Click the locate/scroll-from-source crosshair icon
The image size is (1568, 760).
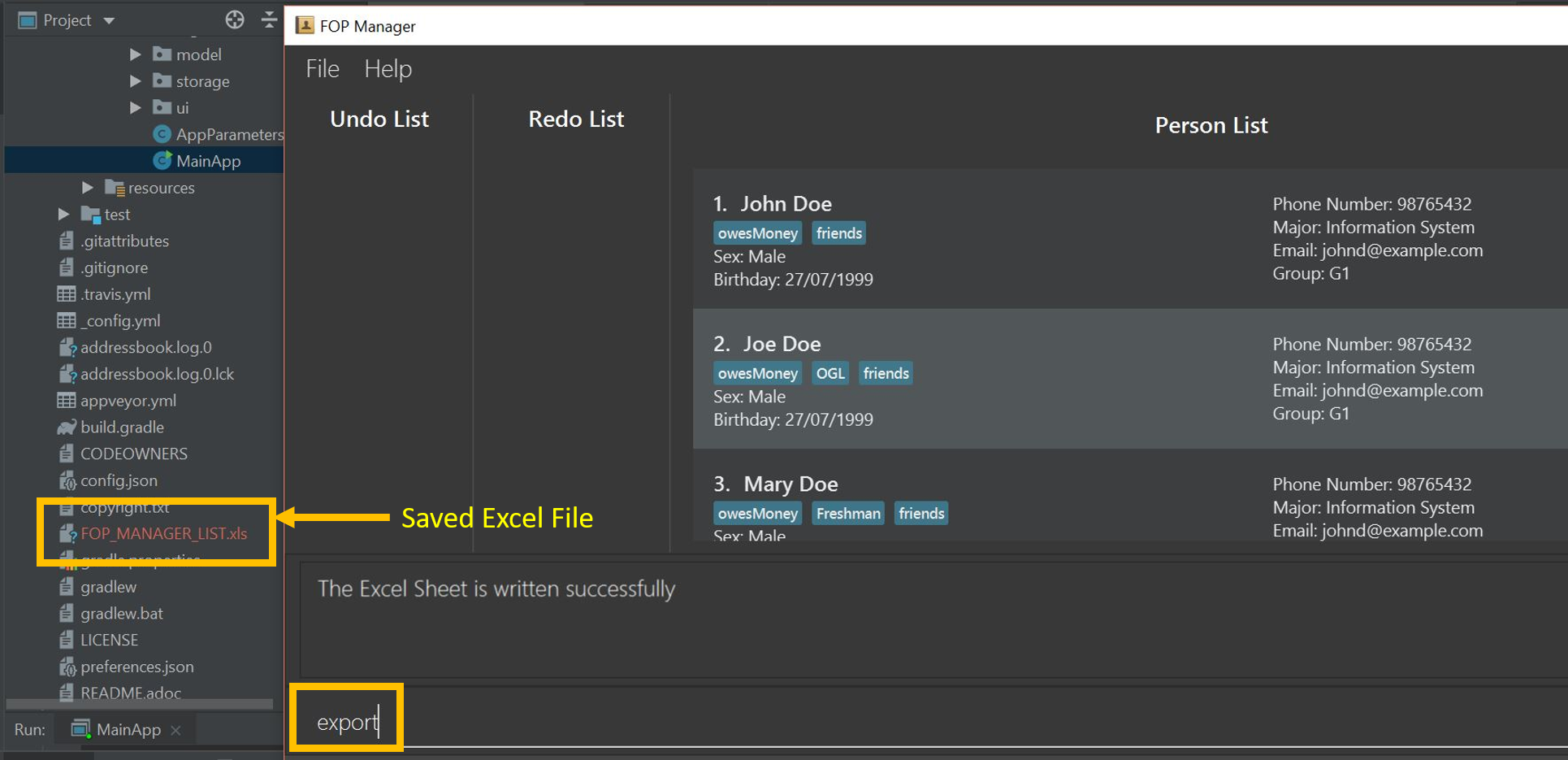point(235,20)
